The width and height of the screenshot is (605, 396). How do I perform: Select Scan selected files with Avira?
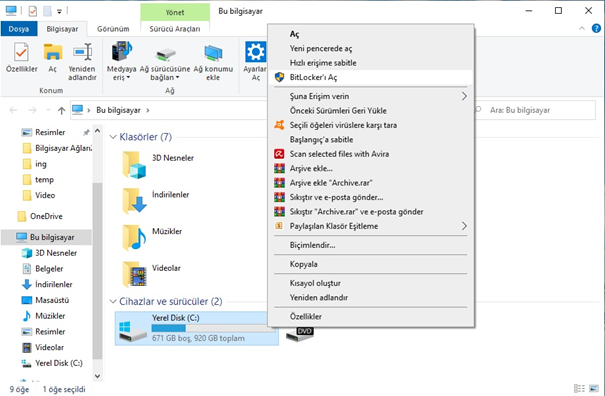(371, 154)
